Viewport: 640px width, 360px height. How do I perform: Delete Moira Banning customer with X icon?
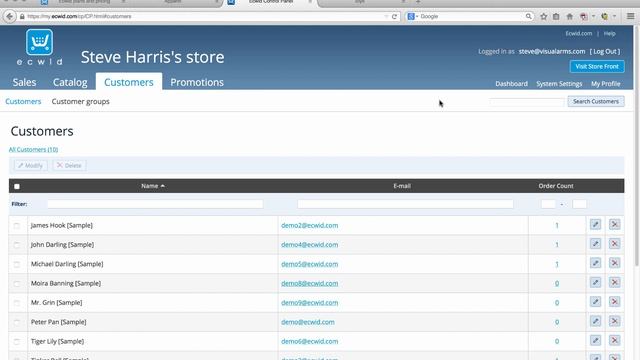[614, 282]
